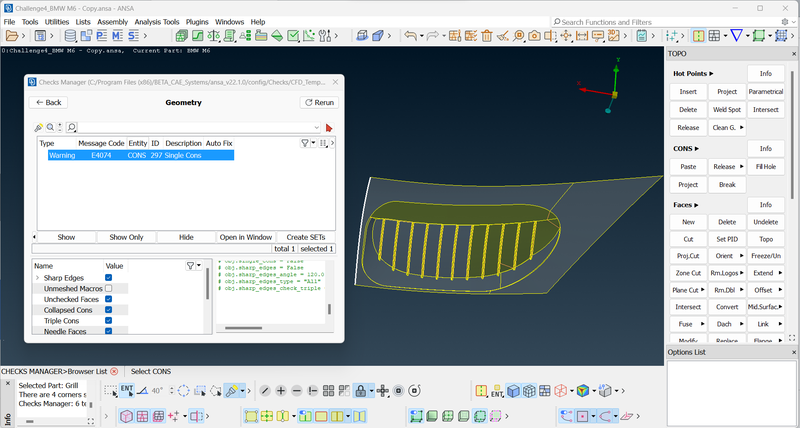
Task: Click the Weld Spot button
Action: click(x=727, y=110)
